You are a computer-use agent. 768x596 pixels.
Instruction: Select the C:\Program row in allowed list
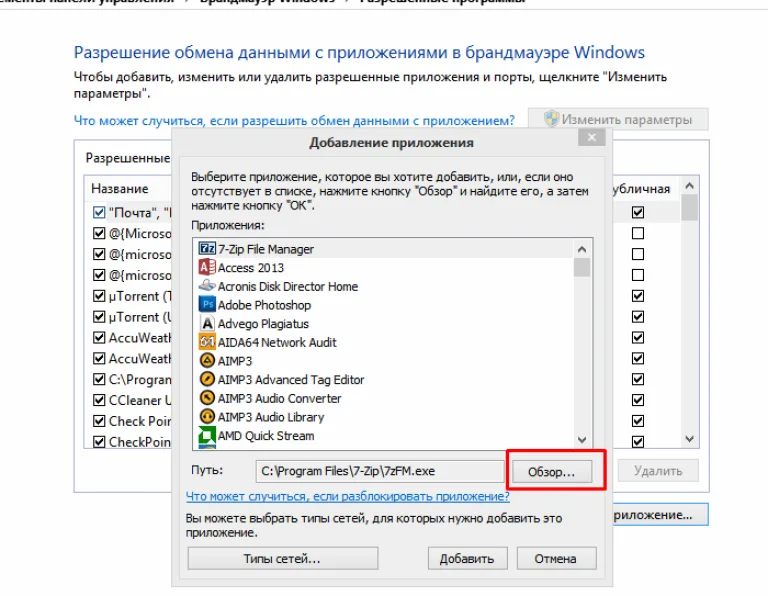[x=140, y=379]
